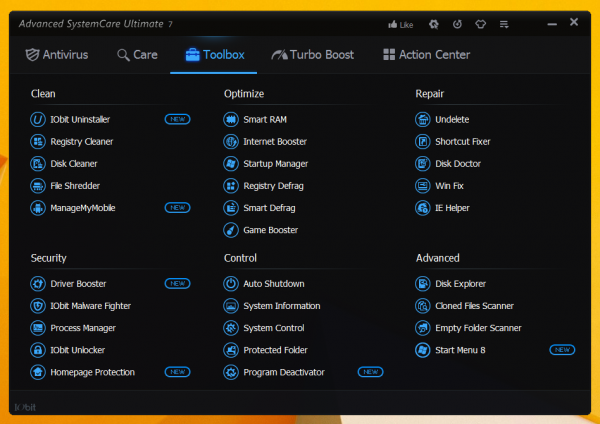Open the Game Booster rocket icon
The width and height of the screenshot is (600, 424).
tap(231, 230)
